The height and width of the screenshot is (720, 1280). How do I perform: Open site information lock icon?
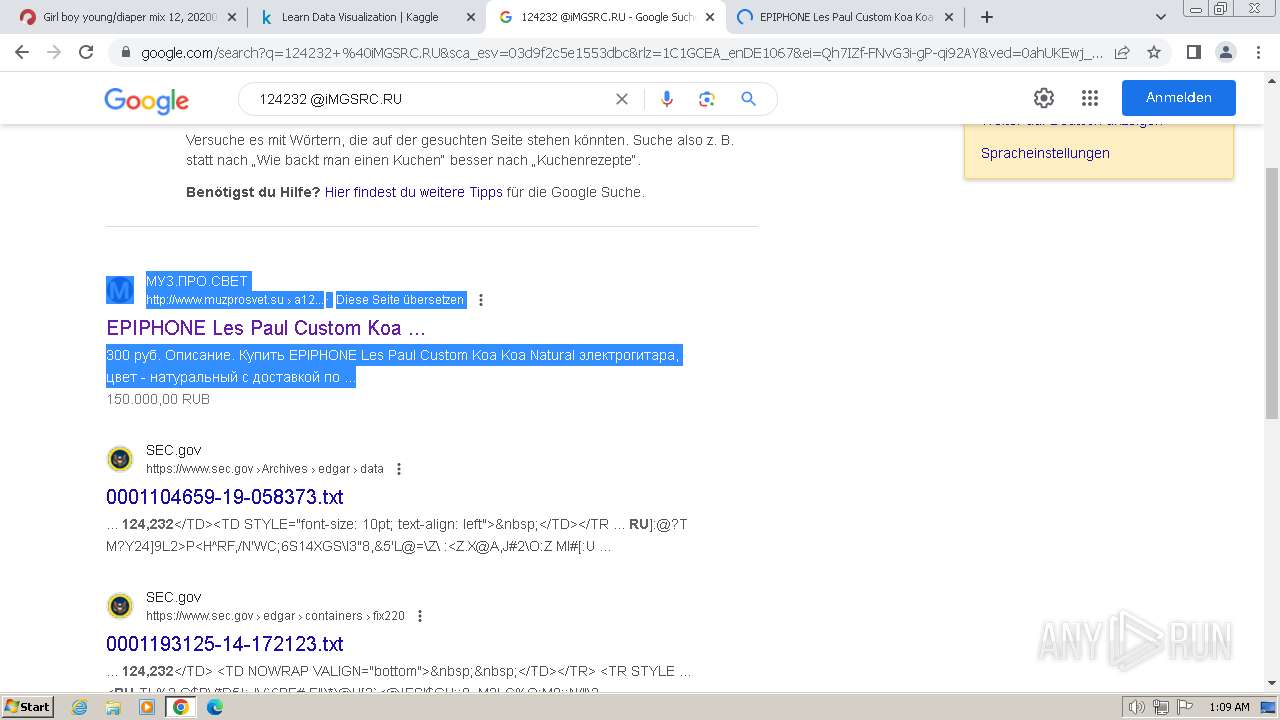point(125,53)
